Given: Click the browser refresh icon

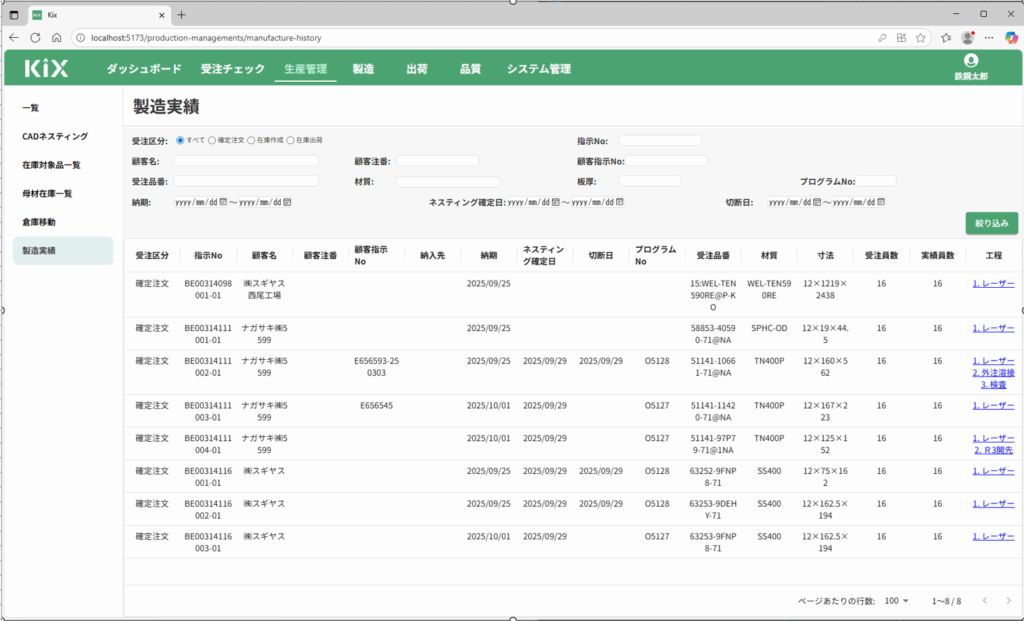Looking at the screenshot, I should (x=35, y=37).
